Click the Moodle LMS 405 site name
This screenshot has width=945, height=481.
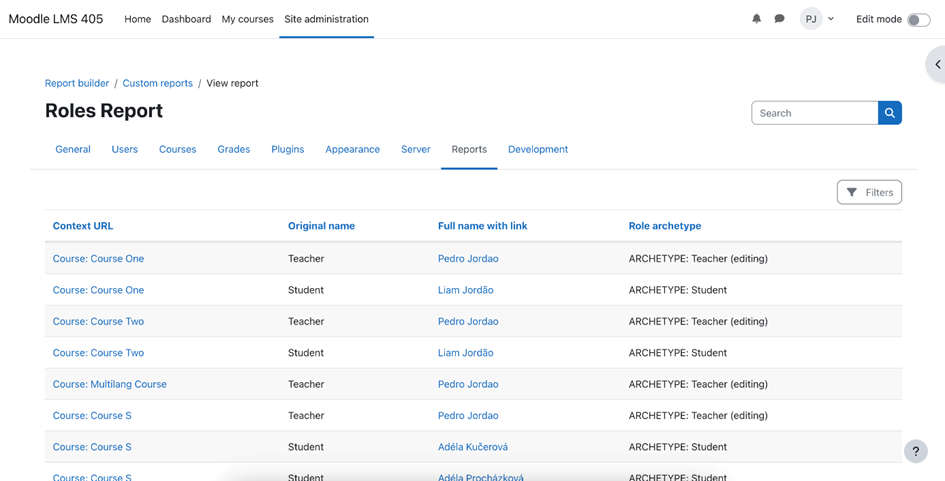pyautogui.click(x=56, y=19)
